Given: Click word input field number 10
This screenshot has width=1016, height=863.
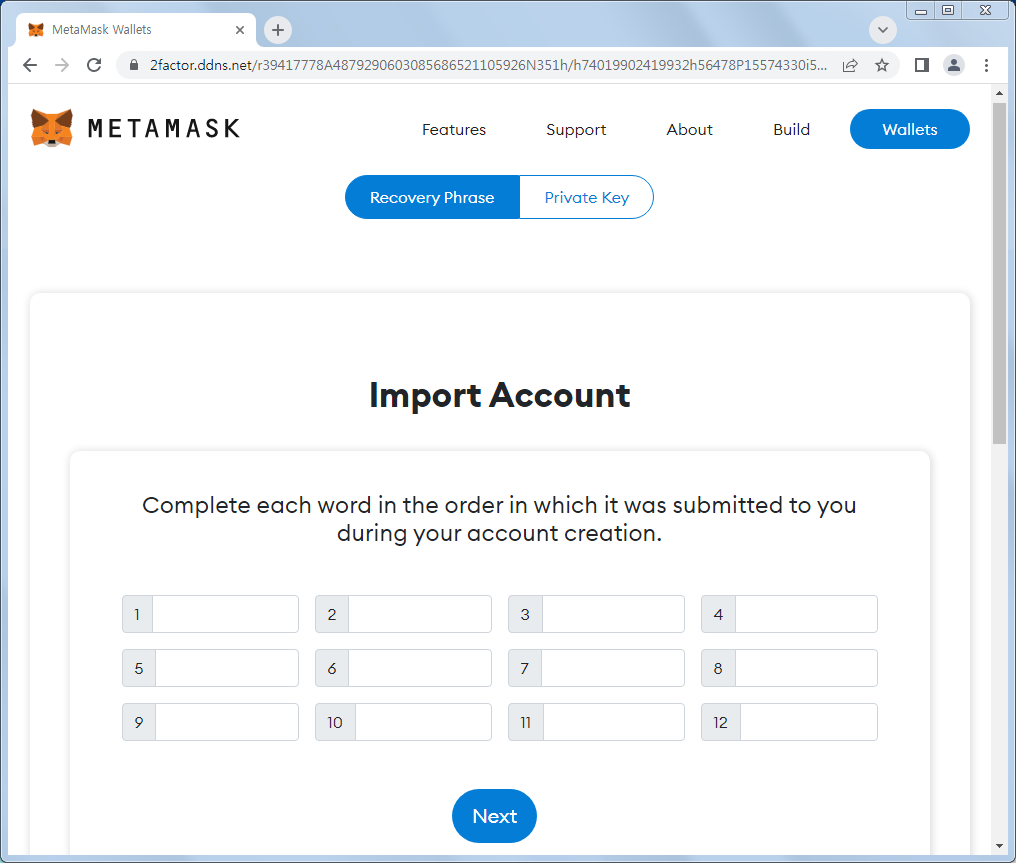Looking at the screenshot, I should (423, 722).
